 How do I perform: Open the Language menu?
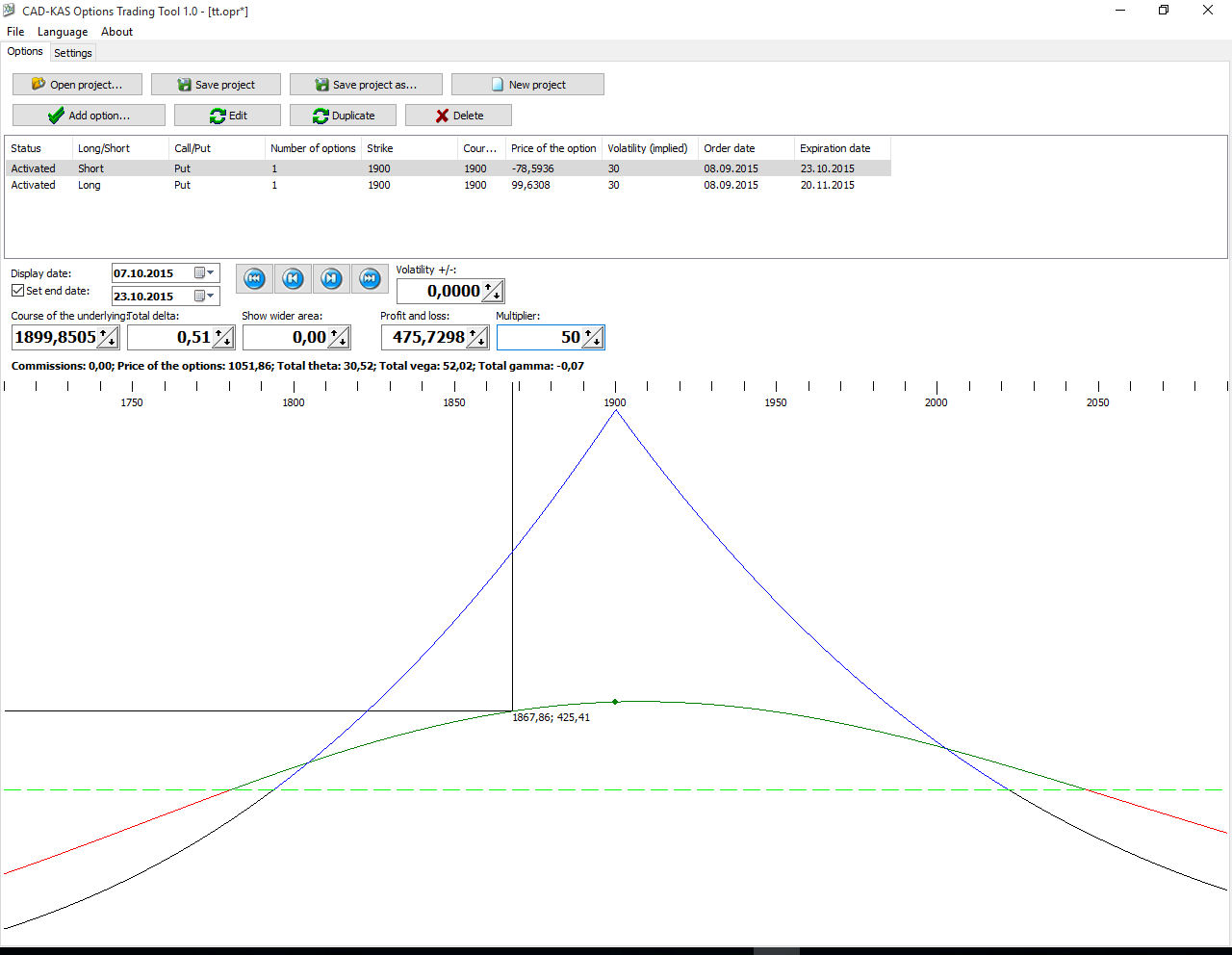pos(63,32)
